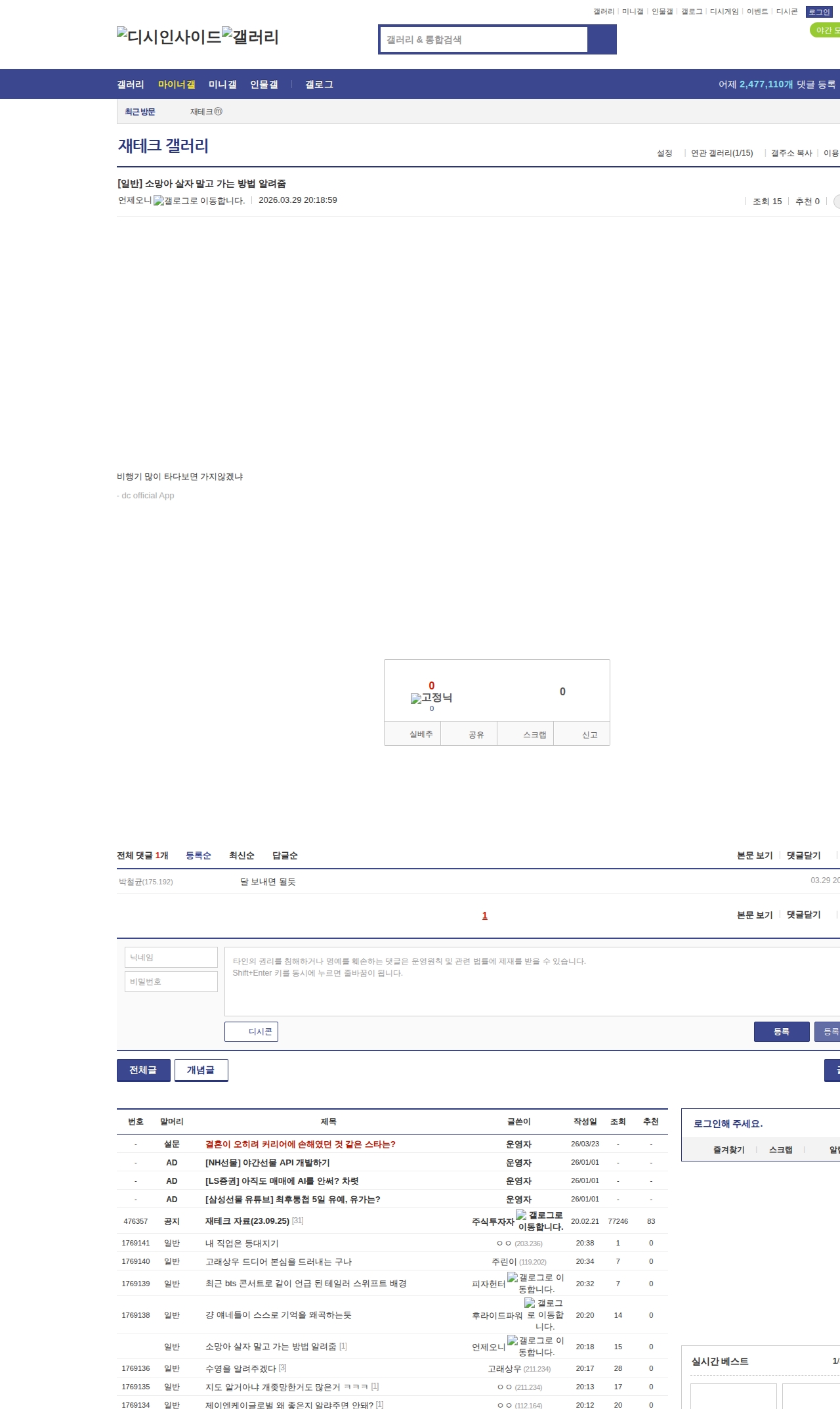Click the 디시인사이드 logo image
840x1409 pixels.
[169, 37]
